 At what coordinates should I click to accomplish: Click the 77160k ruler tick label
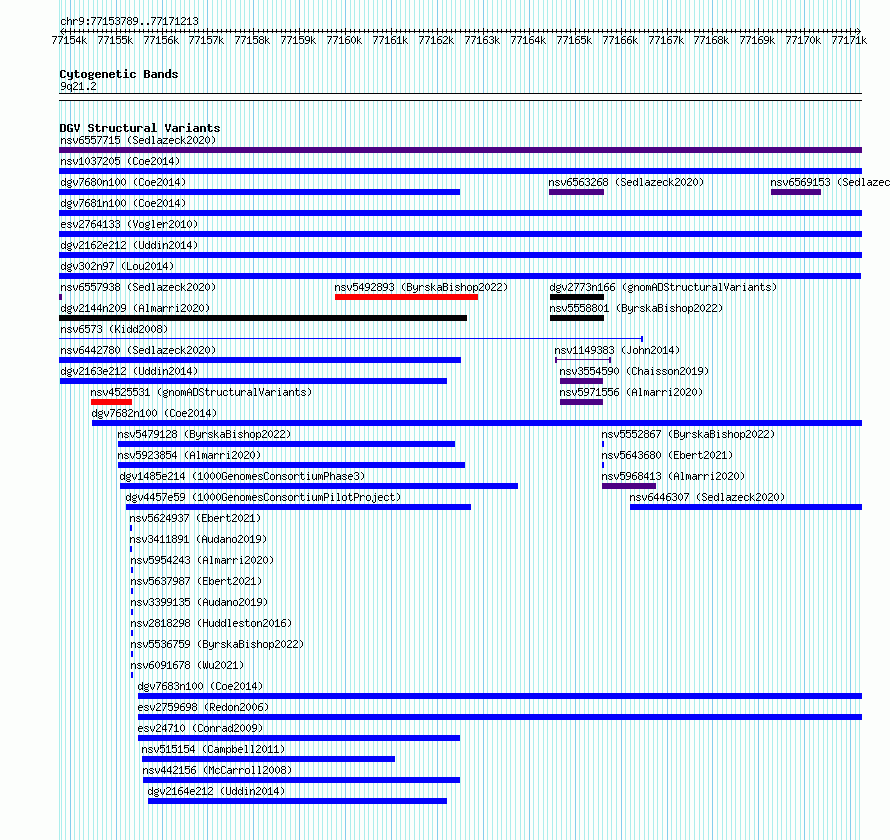(x=344, y=40)
